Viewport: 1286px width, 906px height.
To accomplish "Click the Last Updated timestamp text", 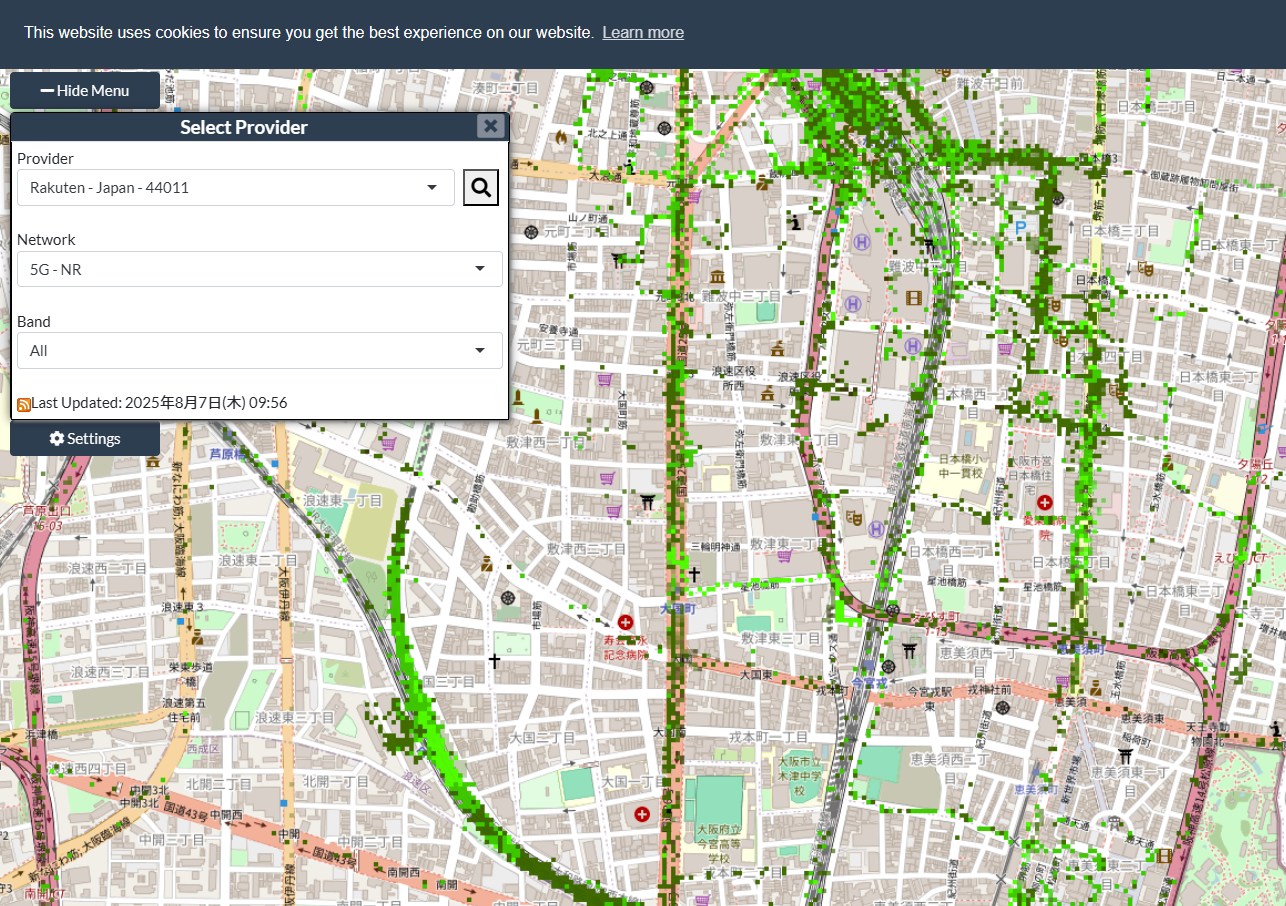I will (160, 403).
